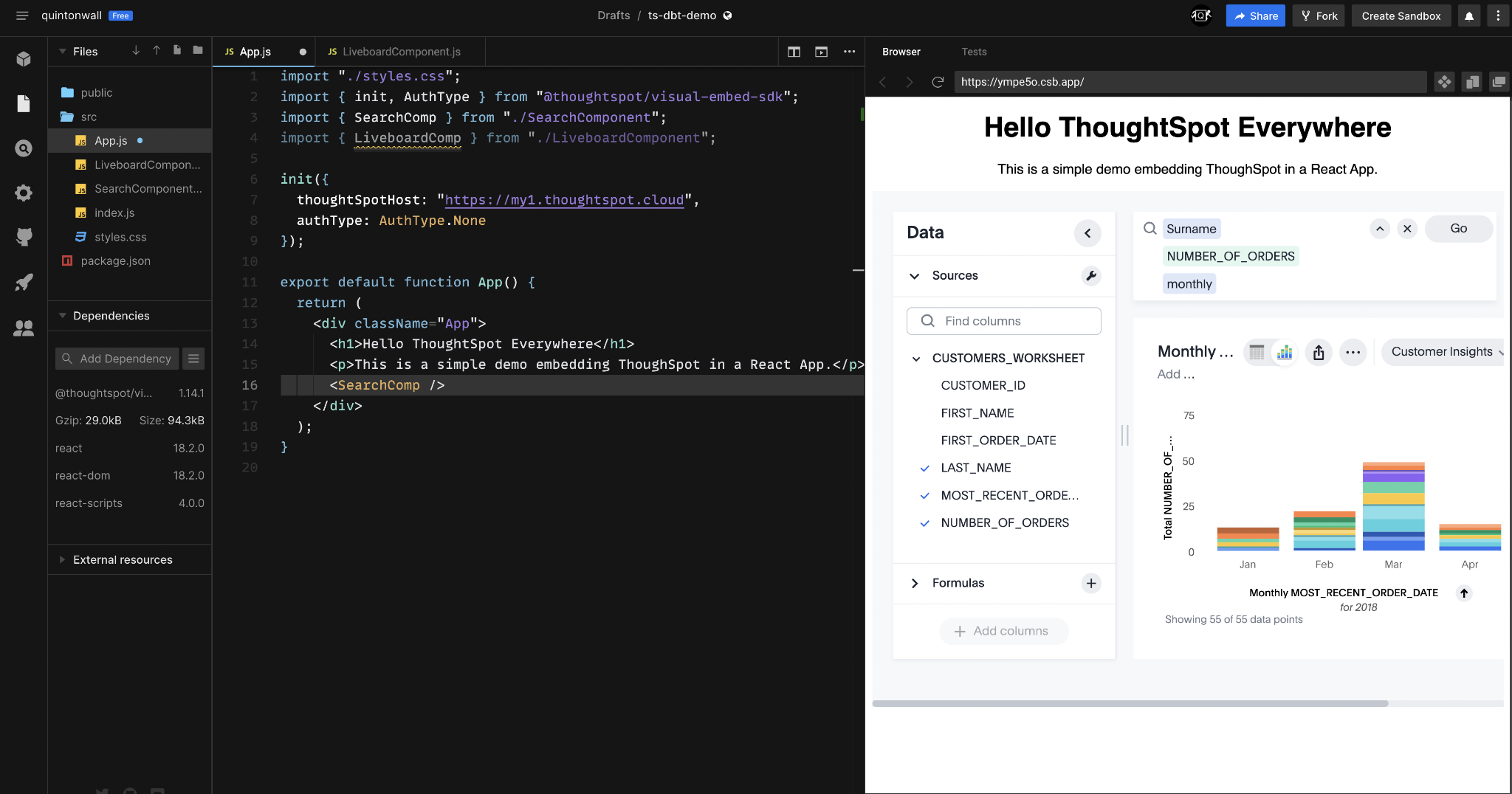1512x794 pixels.
Task: Select CUSTOMER_ID column
Action: point(983,385)
